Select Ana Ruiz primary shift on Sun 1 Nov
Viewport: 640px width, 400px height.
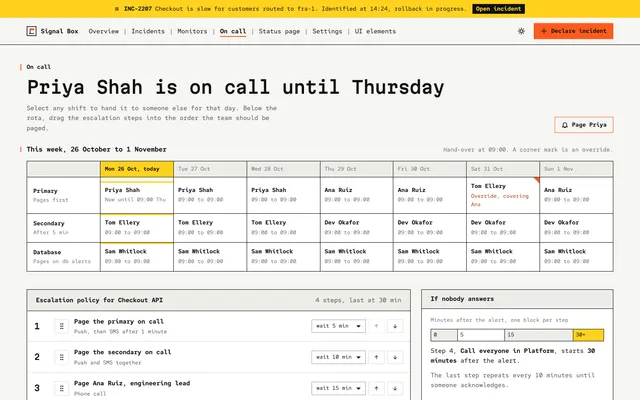coord(576,195)
